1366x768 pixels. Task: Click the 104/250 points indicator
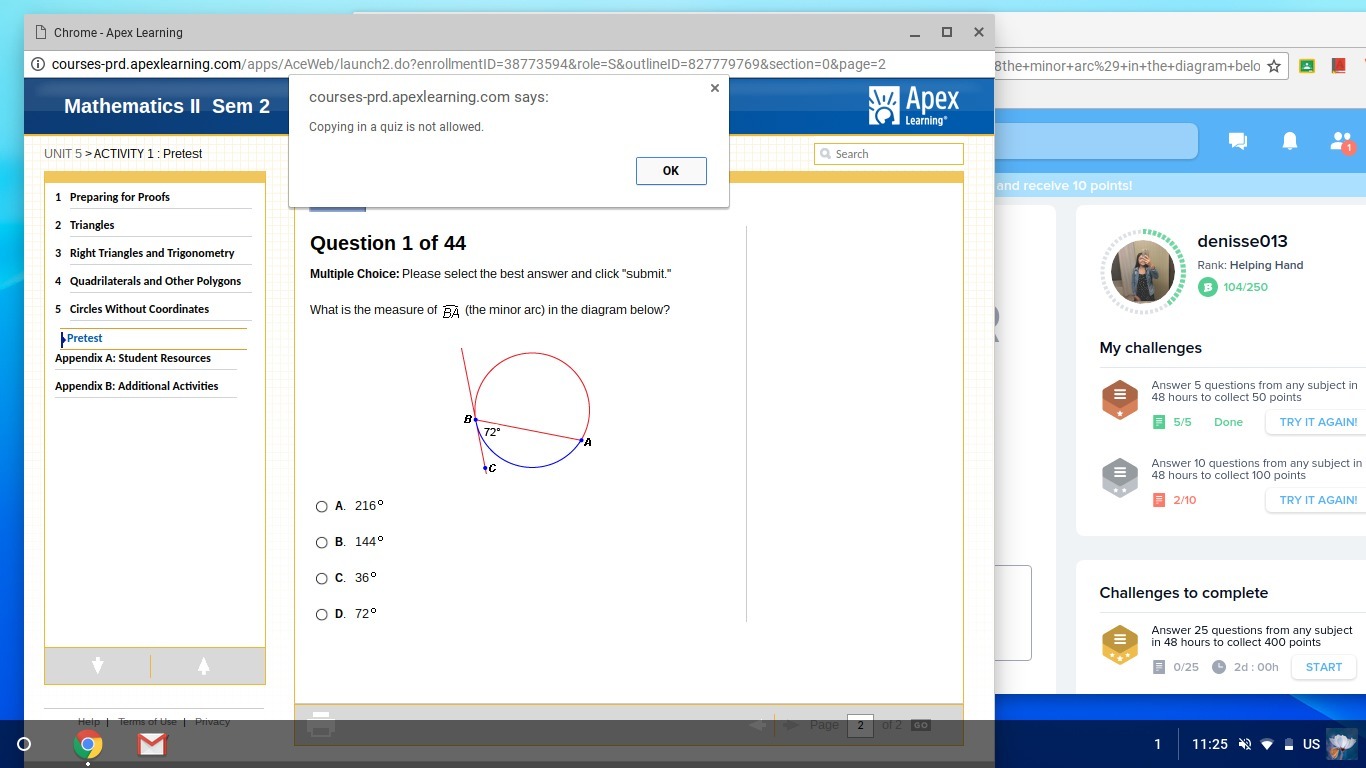(1233, 287)
